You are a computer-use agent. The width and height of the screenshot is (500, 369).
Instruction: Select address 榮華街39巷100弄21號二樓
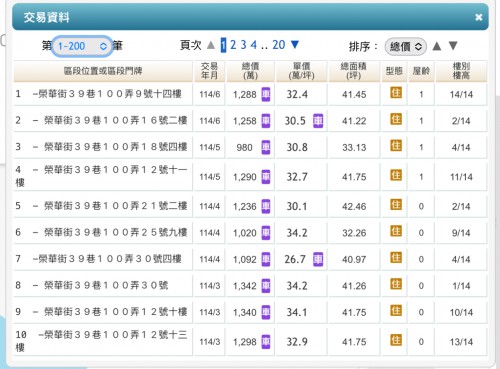coord(115,206)
